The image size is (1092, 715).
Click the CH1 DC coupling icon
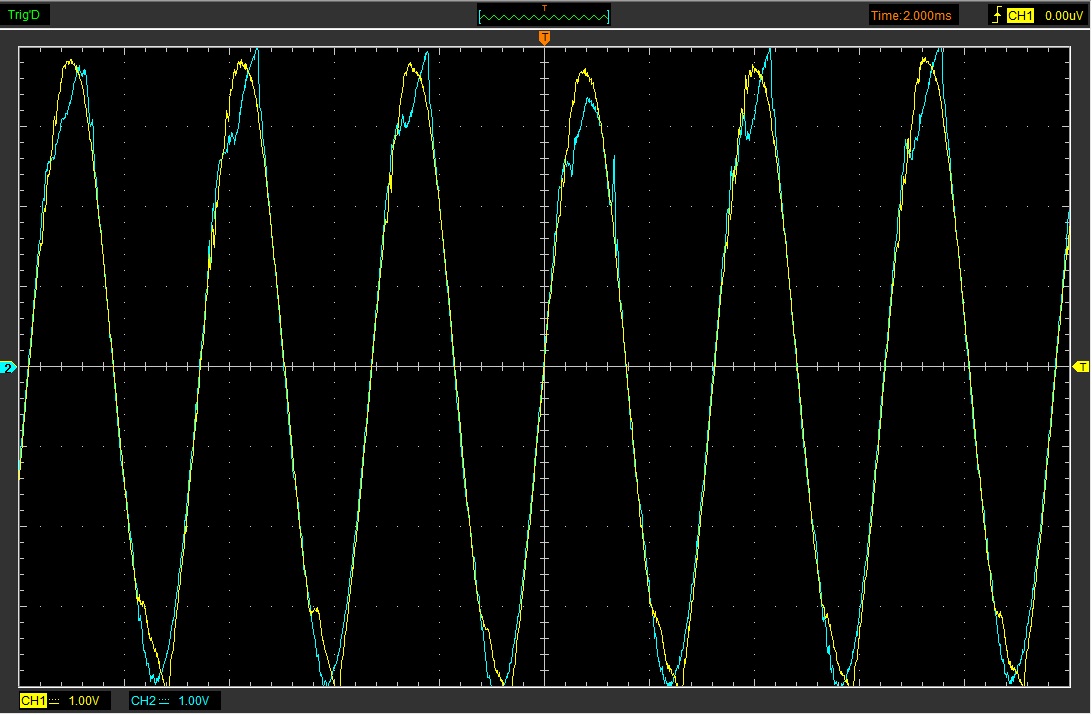(x=54, y=701)
